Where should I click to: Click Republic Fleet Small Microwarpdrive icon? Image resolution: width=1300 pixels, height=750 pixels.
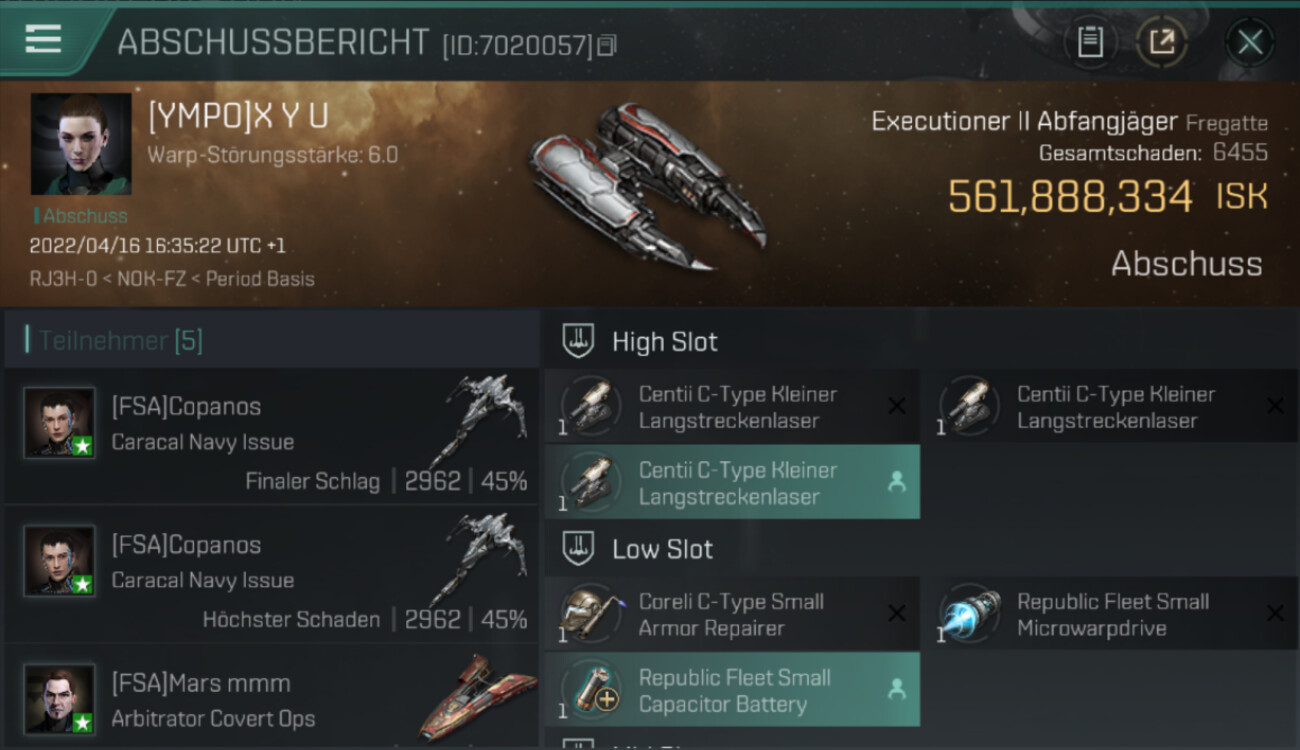970,613
